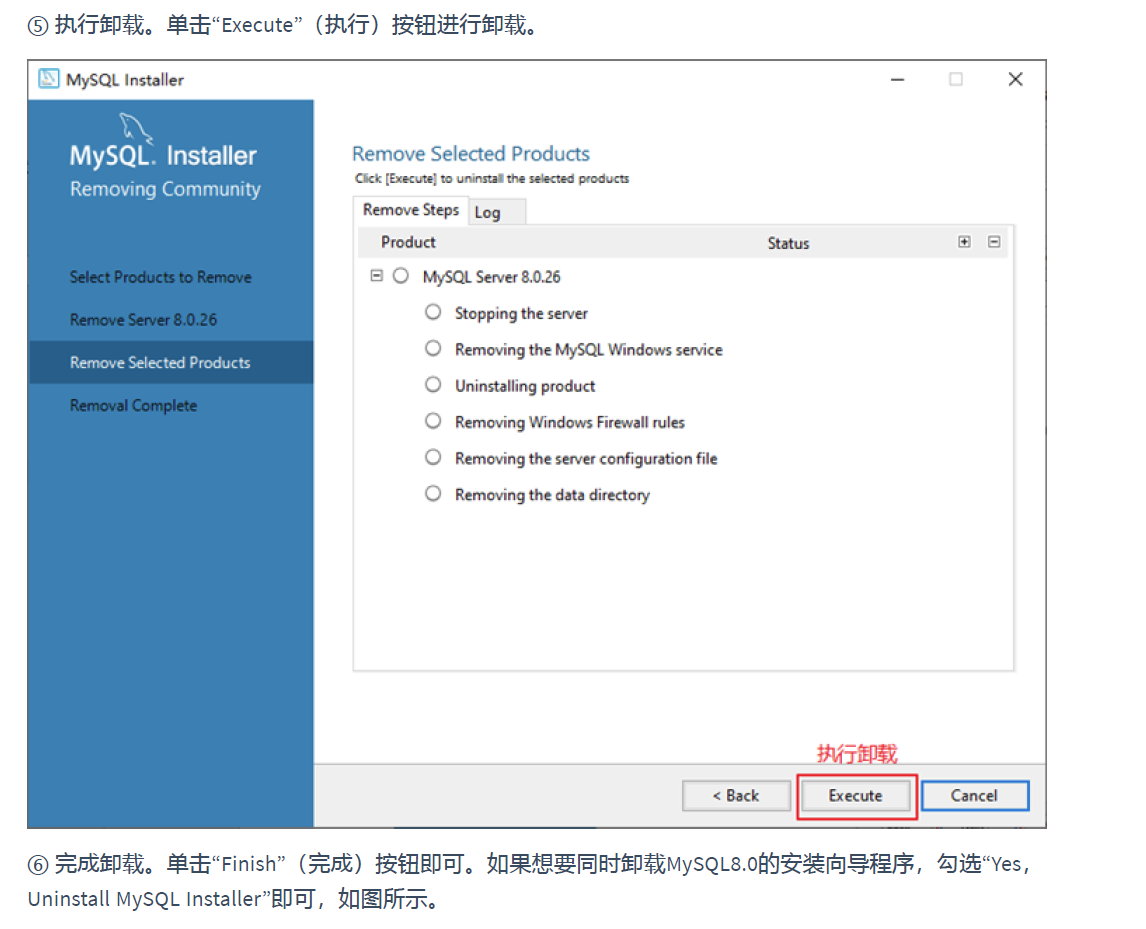Select Remove Selected Products sidebar step

click(171, 363)
